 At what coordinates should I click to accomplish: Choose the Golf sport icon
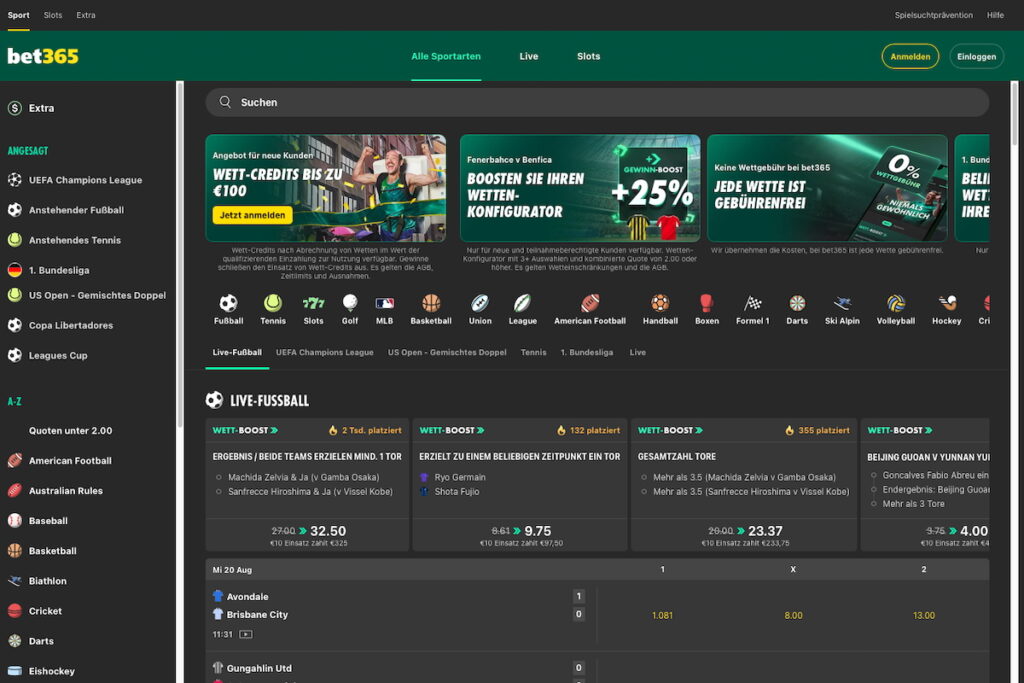coord(350,303)
